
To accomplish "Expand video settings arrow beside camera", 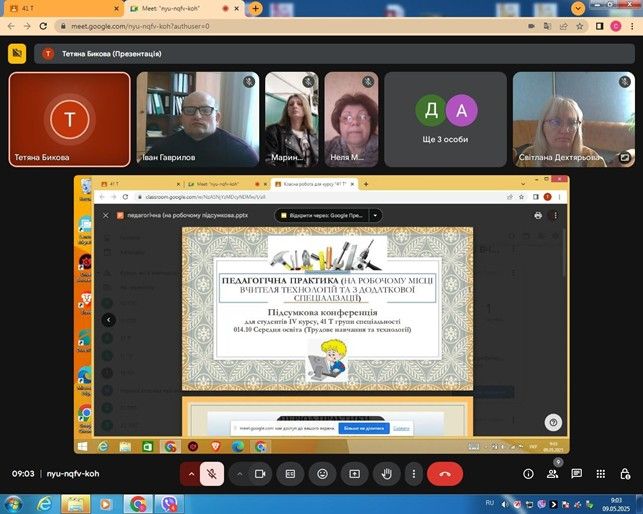I will click(239, 473).
